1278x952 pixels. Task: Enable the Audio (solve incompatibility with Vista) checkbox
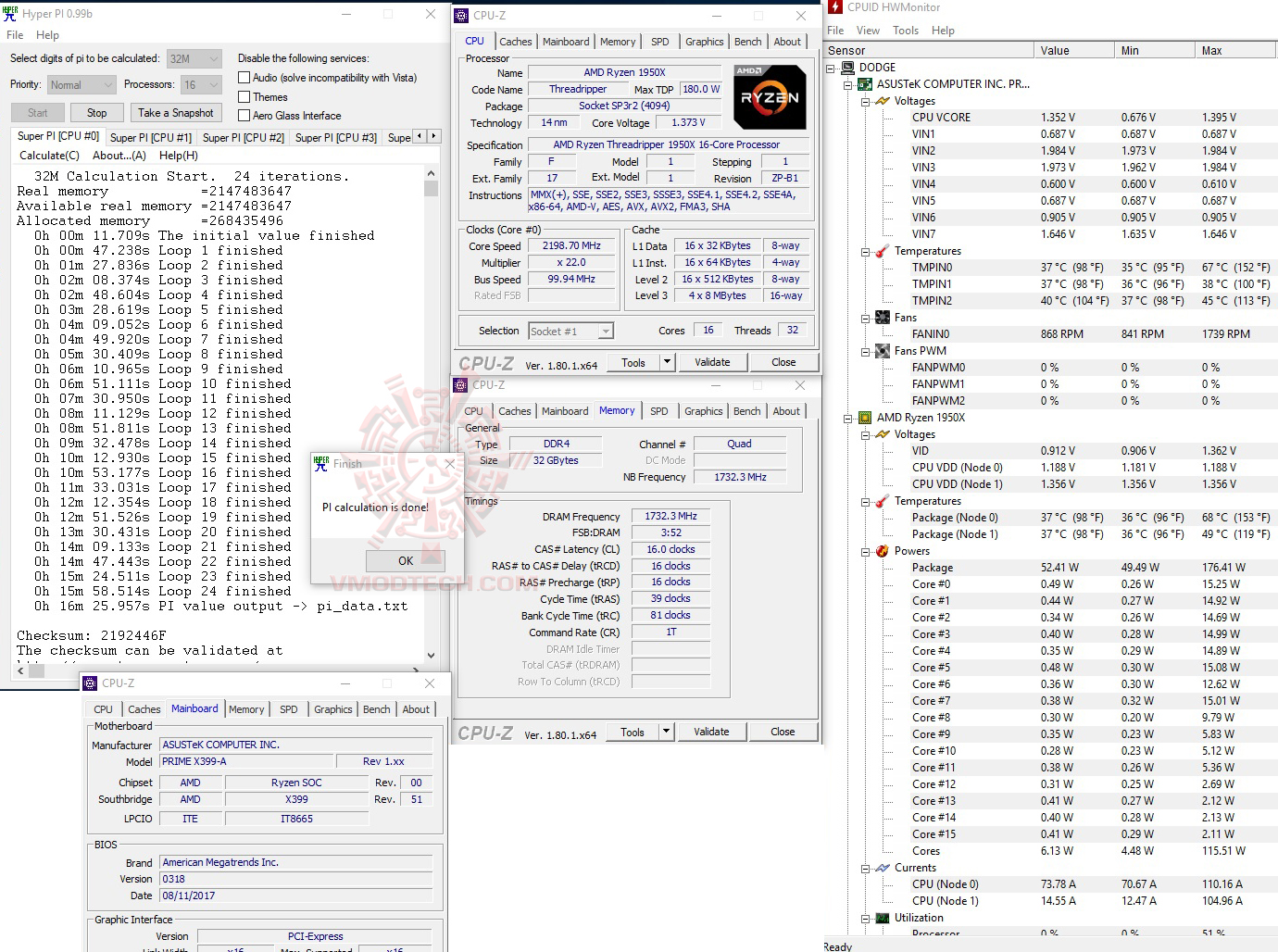click(x=244, y=77)
